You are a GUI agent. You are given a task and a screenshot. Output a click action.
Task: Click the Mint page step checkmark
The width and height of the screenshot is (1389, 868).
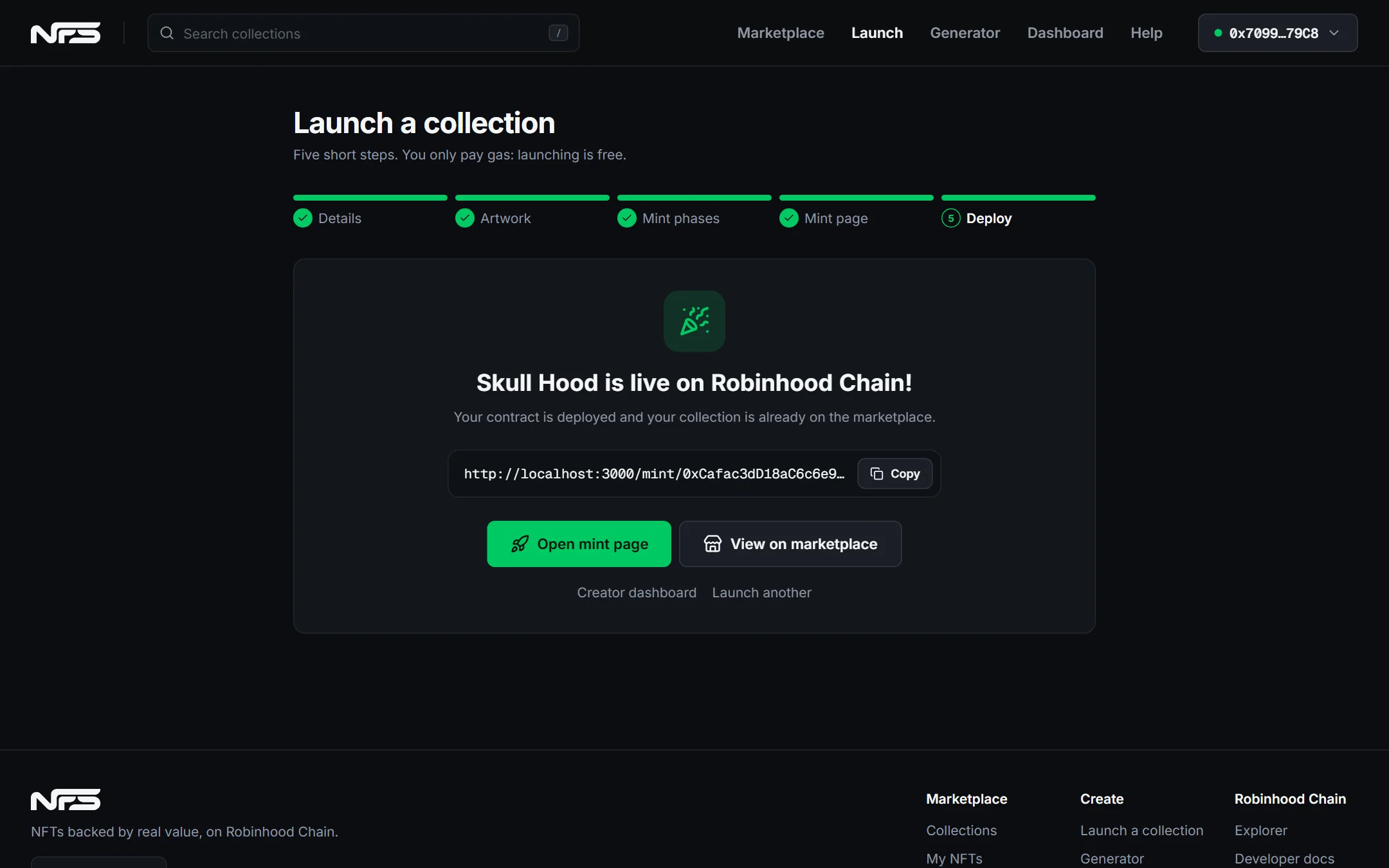click(x=789, y=218)
